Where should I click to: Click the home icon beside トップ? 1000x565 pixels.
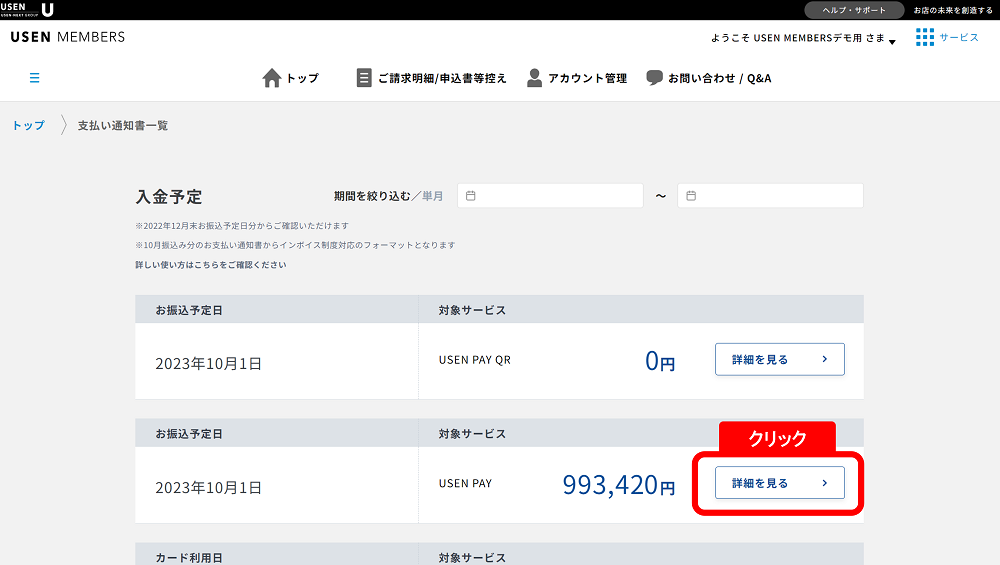click(x=271, y=78)
